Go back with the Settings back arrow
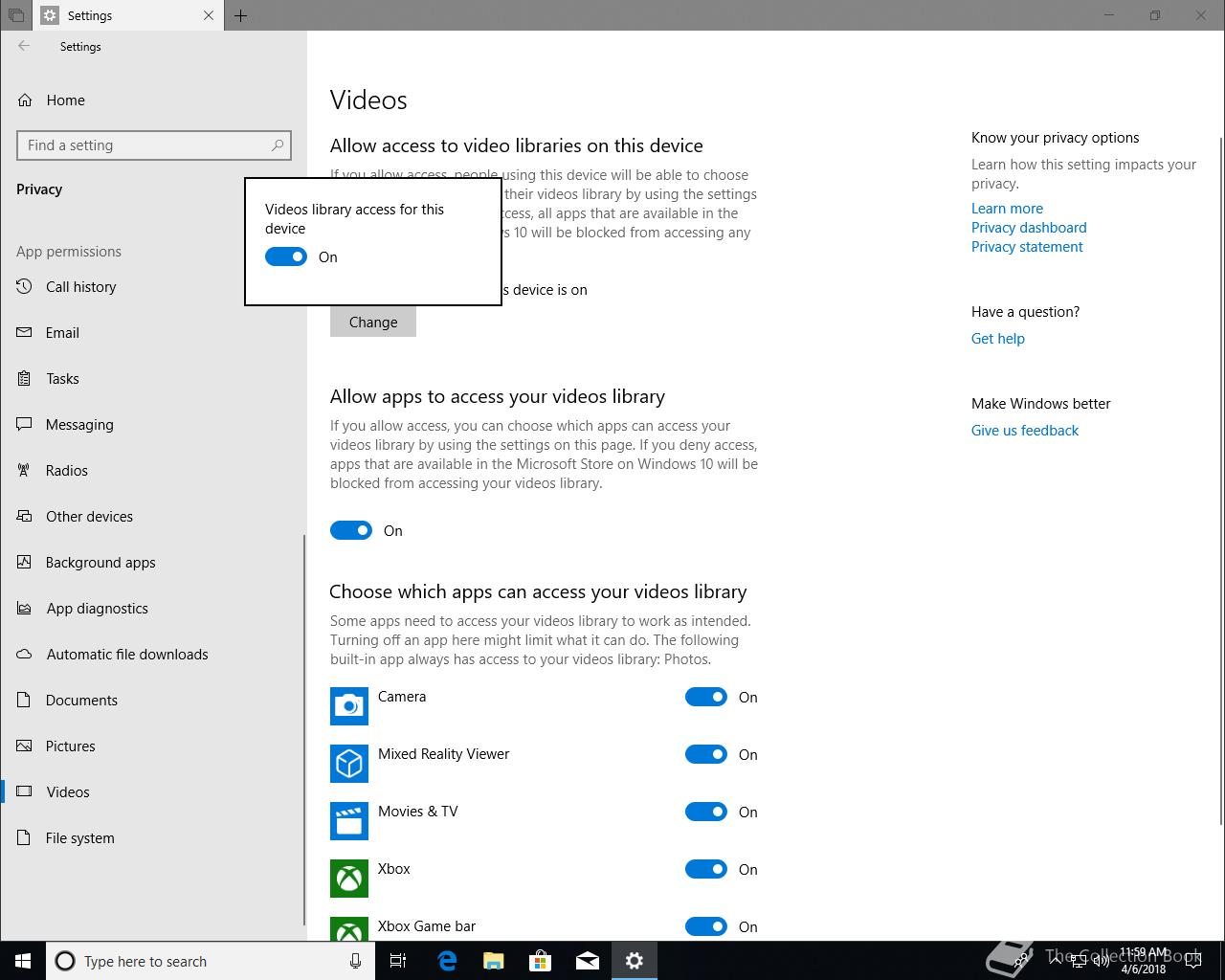 point(24,46)
